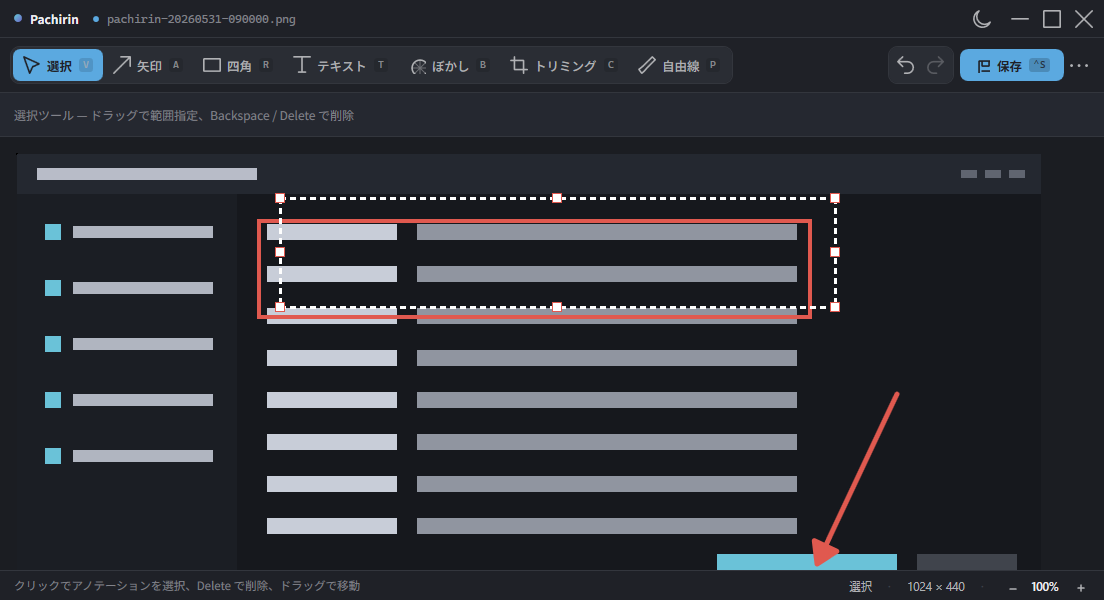Zoom out with the minus button

(x=1013, y=587)
